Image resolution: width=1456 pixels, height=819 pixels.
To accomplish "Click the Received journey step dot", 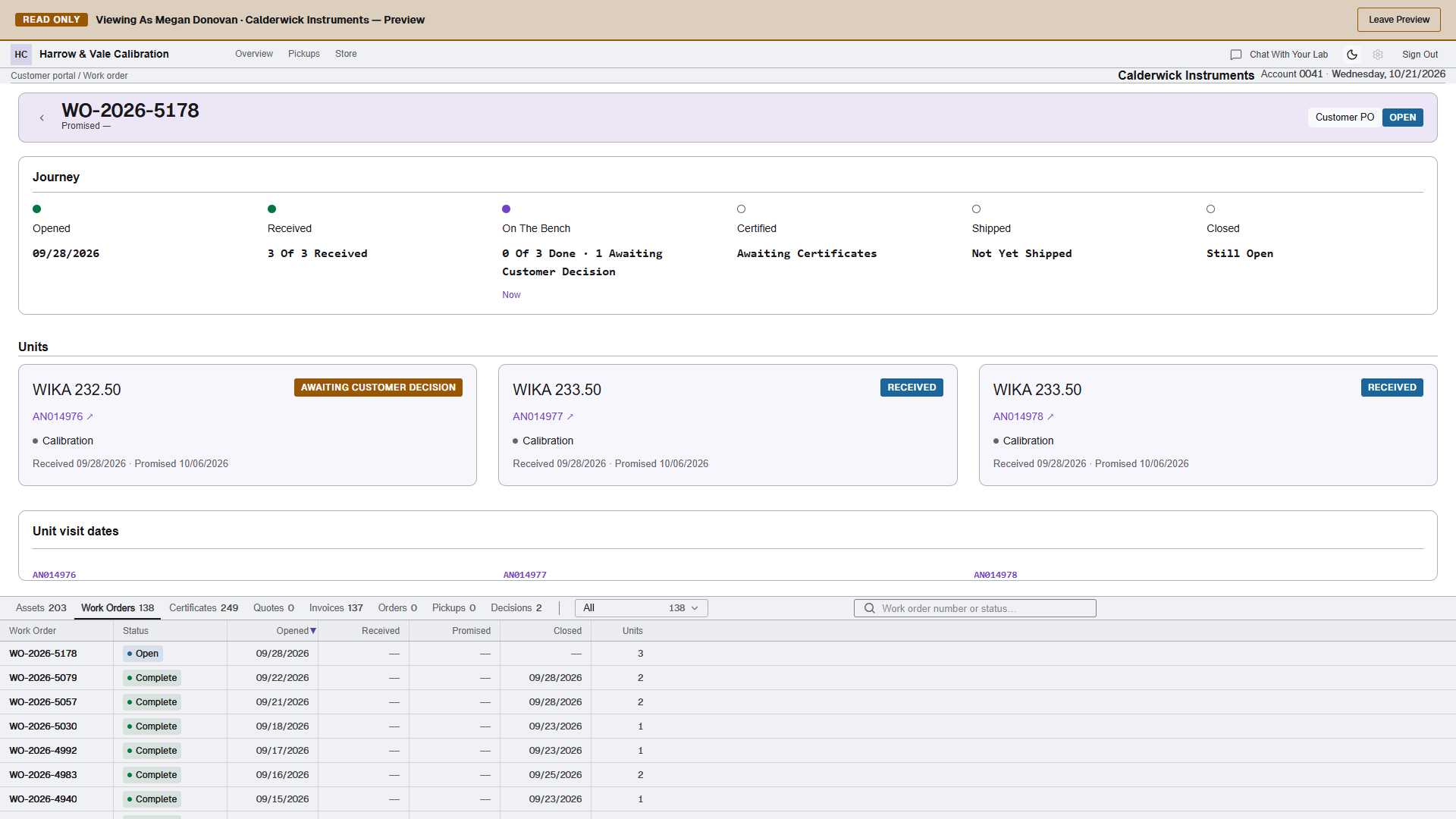I will point(272,209).
